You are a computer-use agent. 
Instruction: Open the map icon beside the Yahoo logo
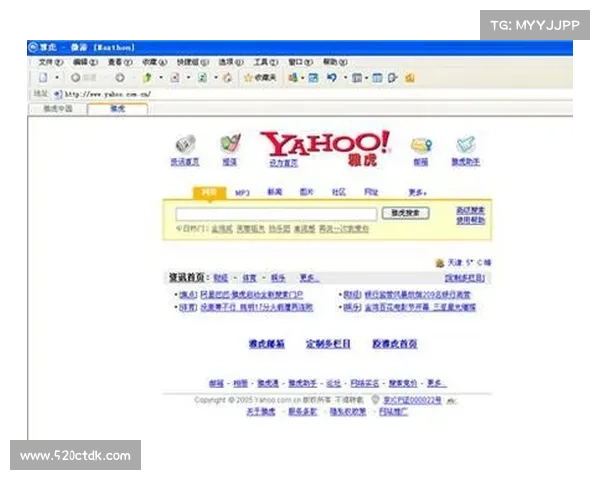230,144
